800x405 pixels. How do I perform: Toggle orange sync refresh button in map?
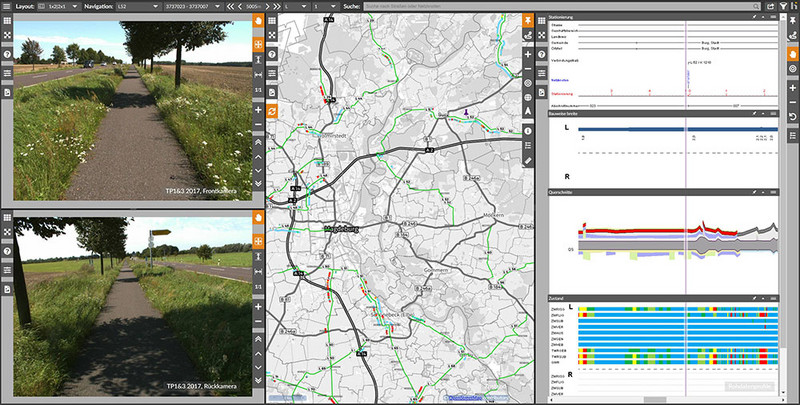coord(272,111)
